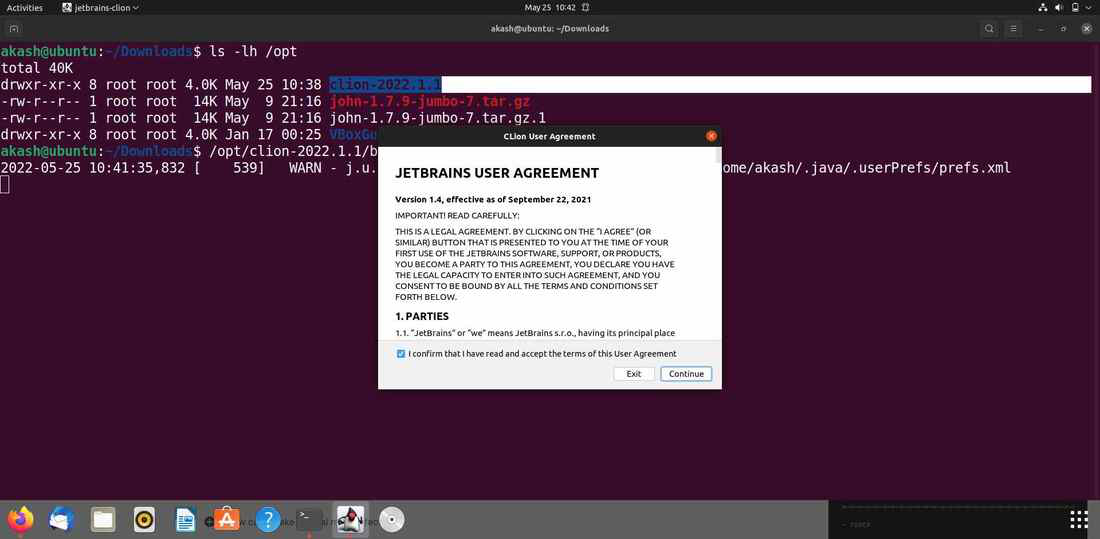This screenshot has height=539, width=1100.
Task: Switch to Terminal via the dock icon
Action: point(309,519)
